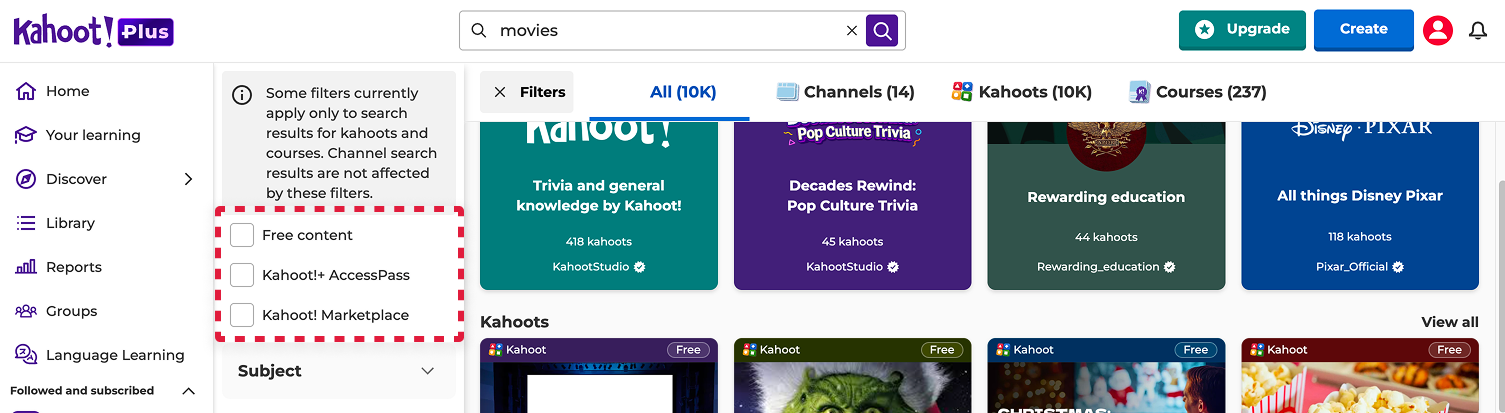Clear the search field with the X
Viewport: 1505px width, 413px height.
pyautogui.click(x=852, y=31)
